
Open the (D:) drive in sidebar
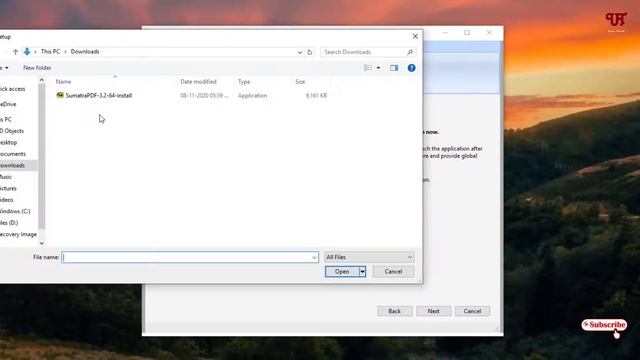[9, 222]
